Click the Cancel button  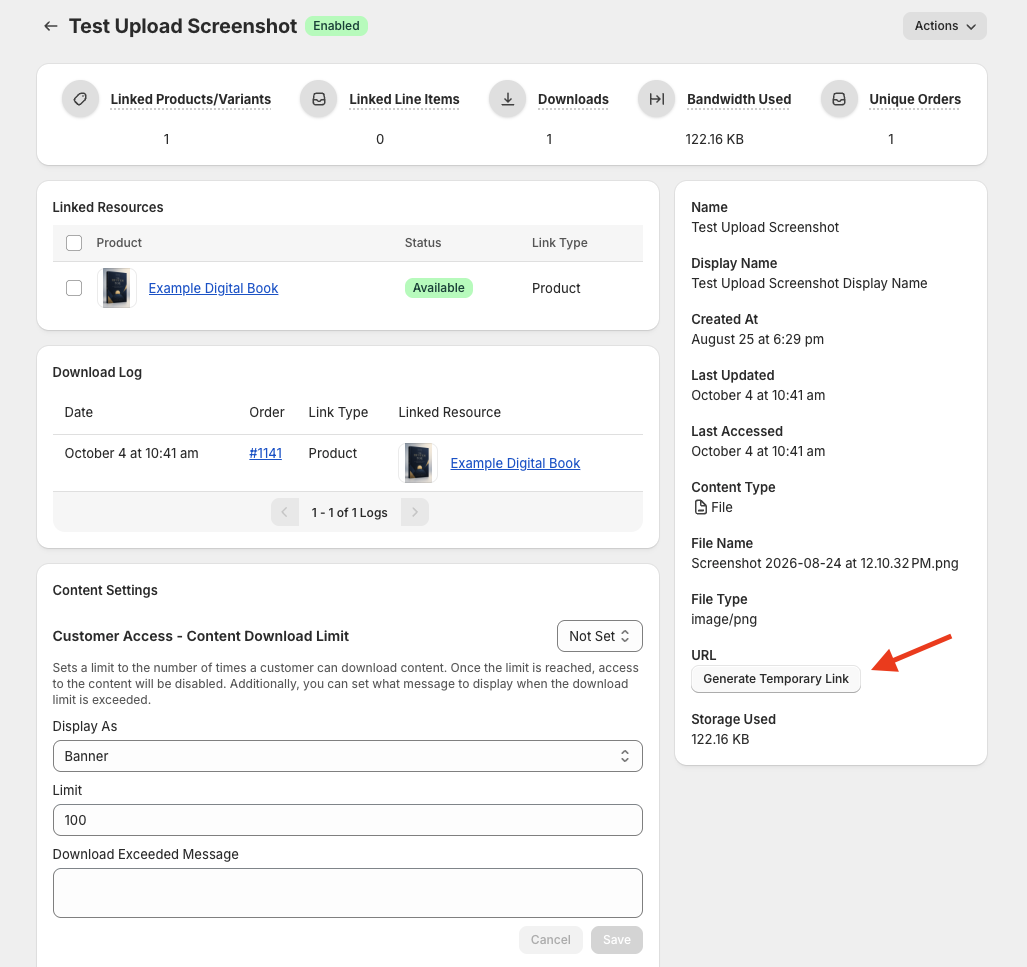coord(551,939)
